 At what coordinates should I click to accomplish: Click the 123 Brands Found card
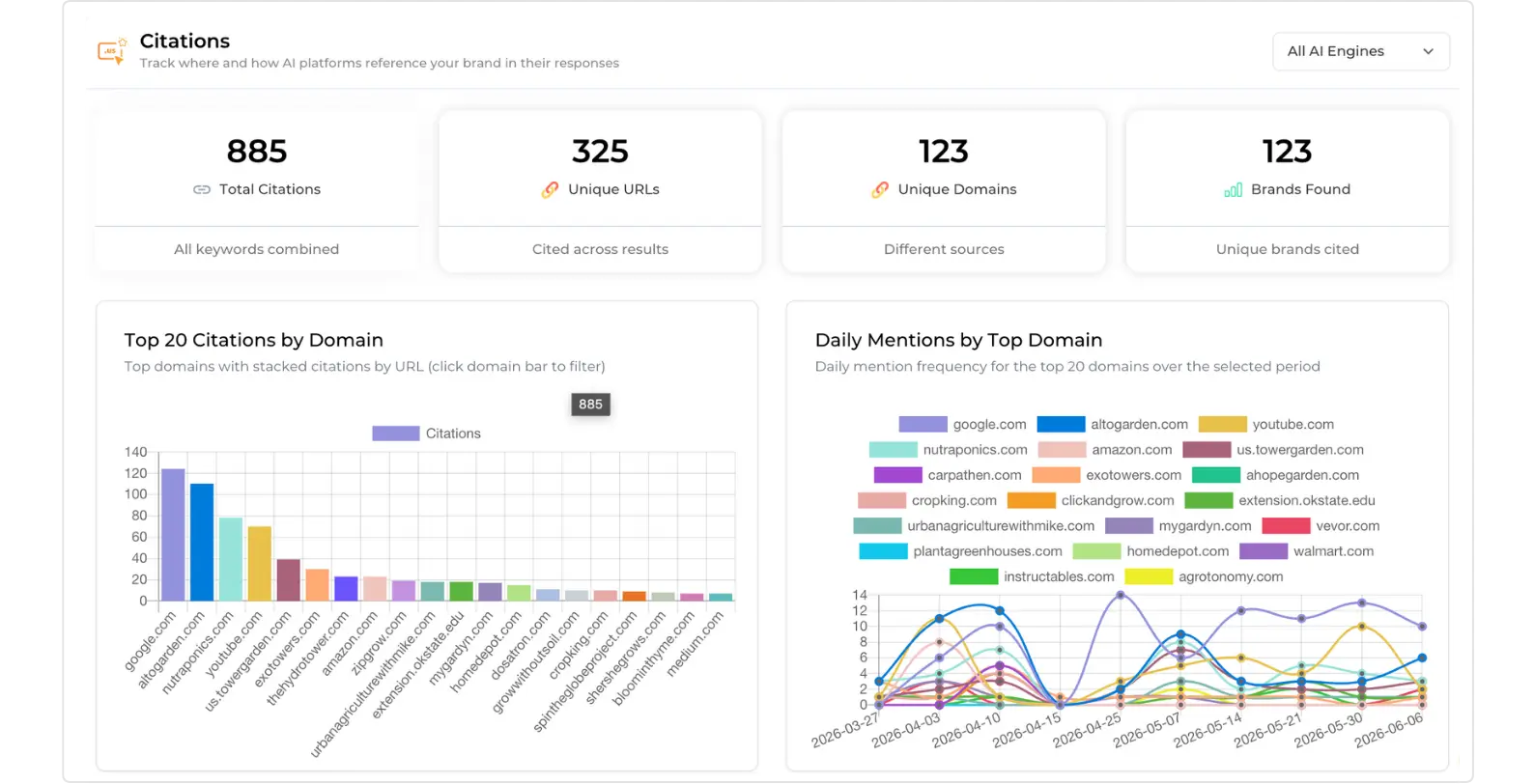(x=1288, y=191)
